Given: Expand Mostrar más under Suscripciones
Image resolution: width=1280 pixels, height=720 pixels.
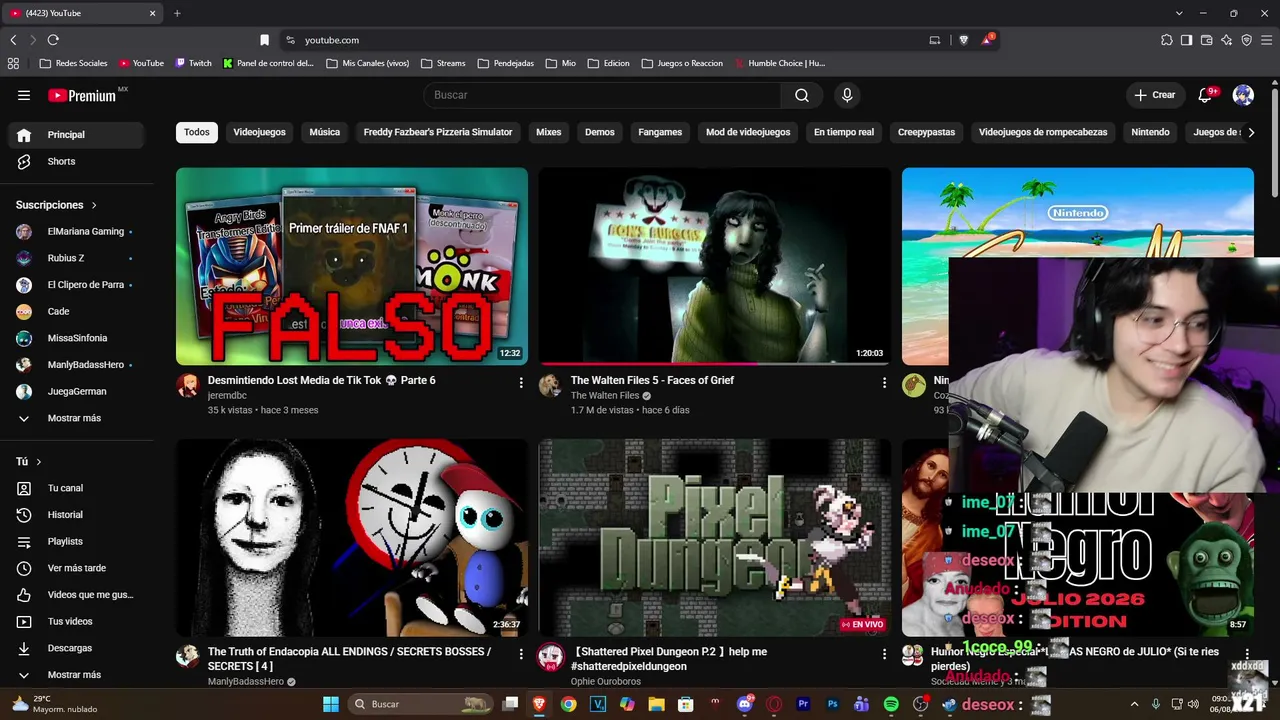Looking at the screenshot, I should tap(76, 418).
